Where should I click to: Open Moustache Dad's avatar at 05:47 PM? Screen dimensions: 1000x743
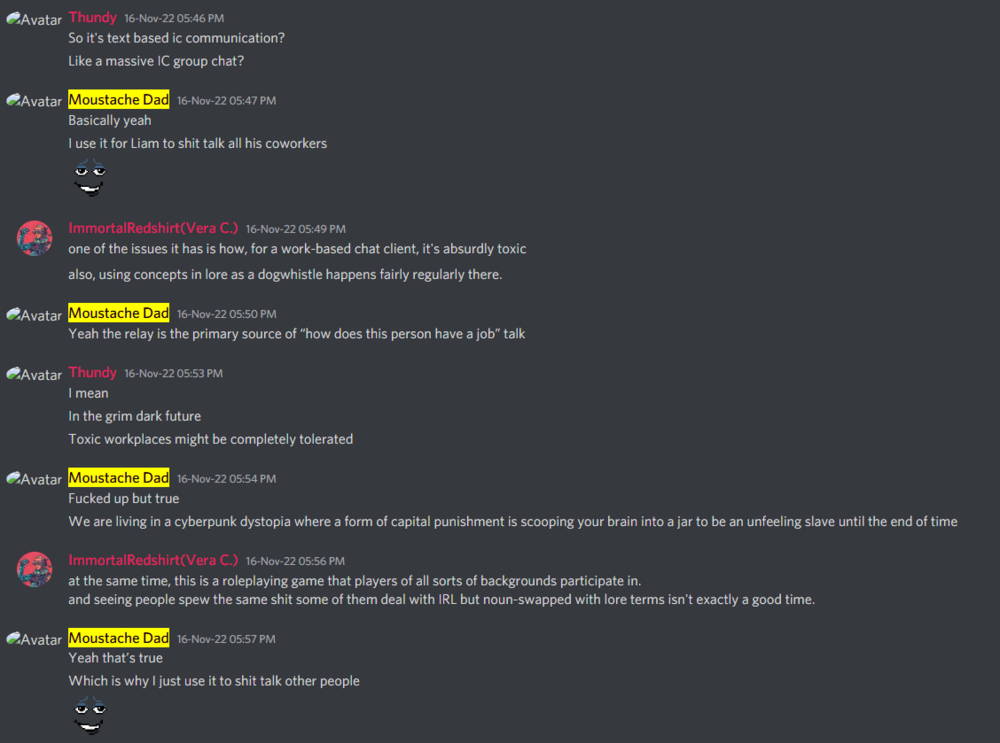pyautogui.click(x=34, y=101)
